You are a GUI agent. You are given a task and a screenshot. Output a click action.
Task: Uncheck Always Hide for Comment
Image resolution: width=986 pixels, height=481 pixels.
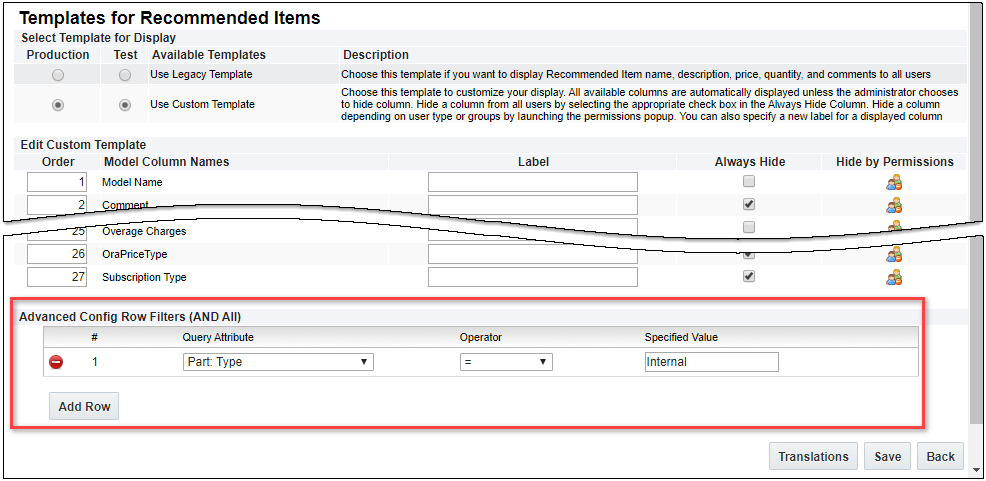pyautogui.click(x=749, y=204)
